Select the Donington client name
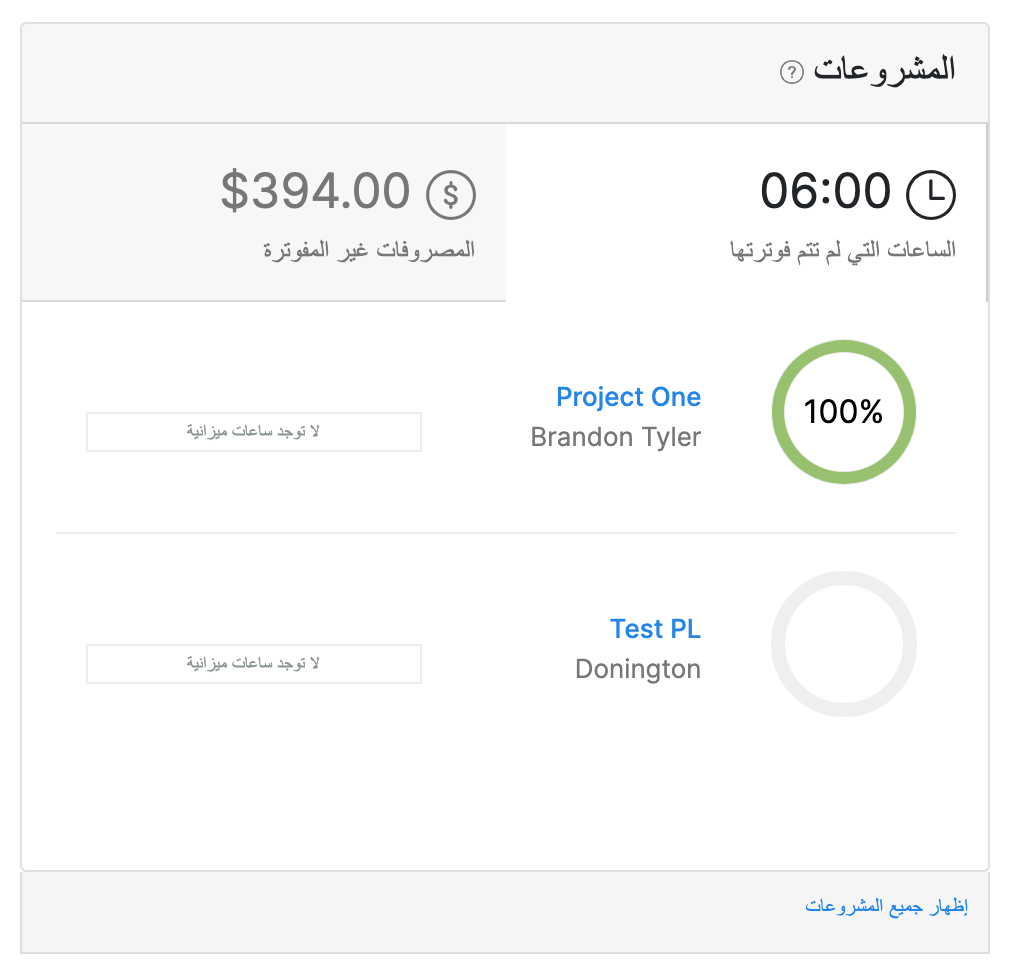The height and width of the screenshot is (974, 1010). (x=638, y=669)
